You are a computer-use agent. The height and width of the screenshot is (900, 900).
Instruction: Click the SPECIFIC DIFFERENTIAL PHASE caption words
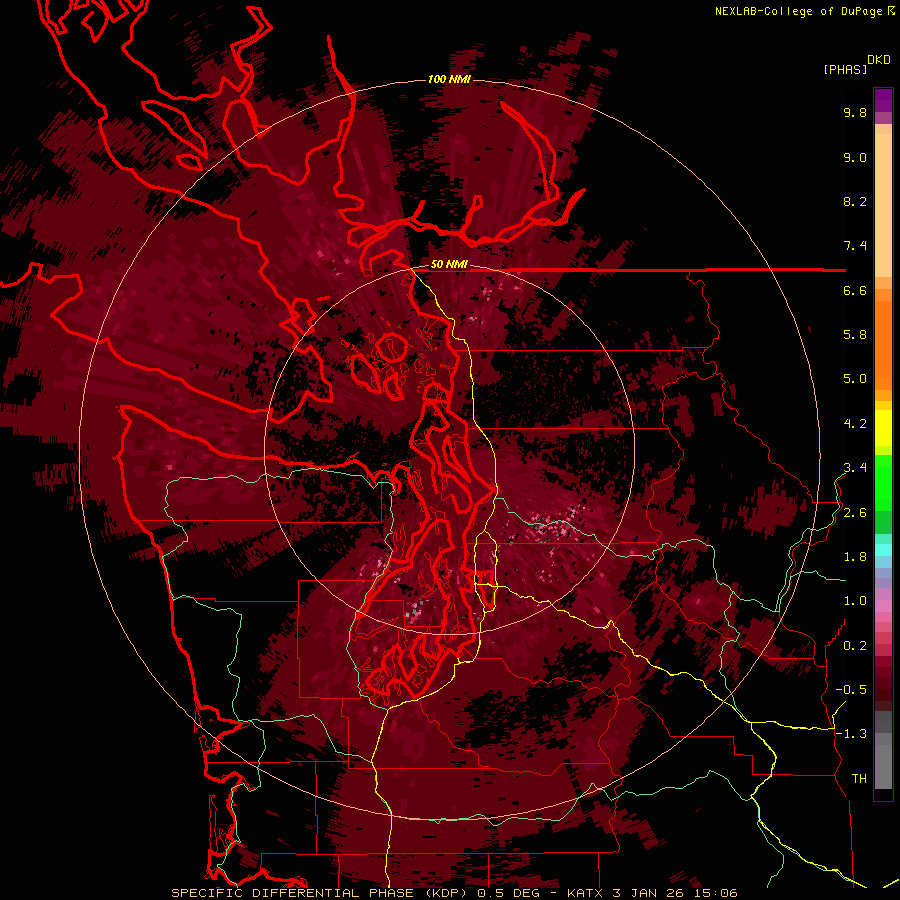tap(292, 893)
